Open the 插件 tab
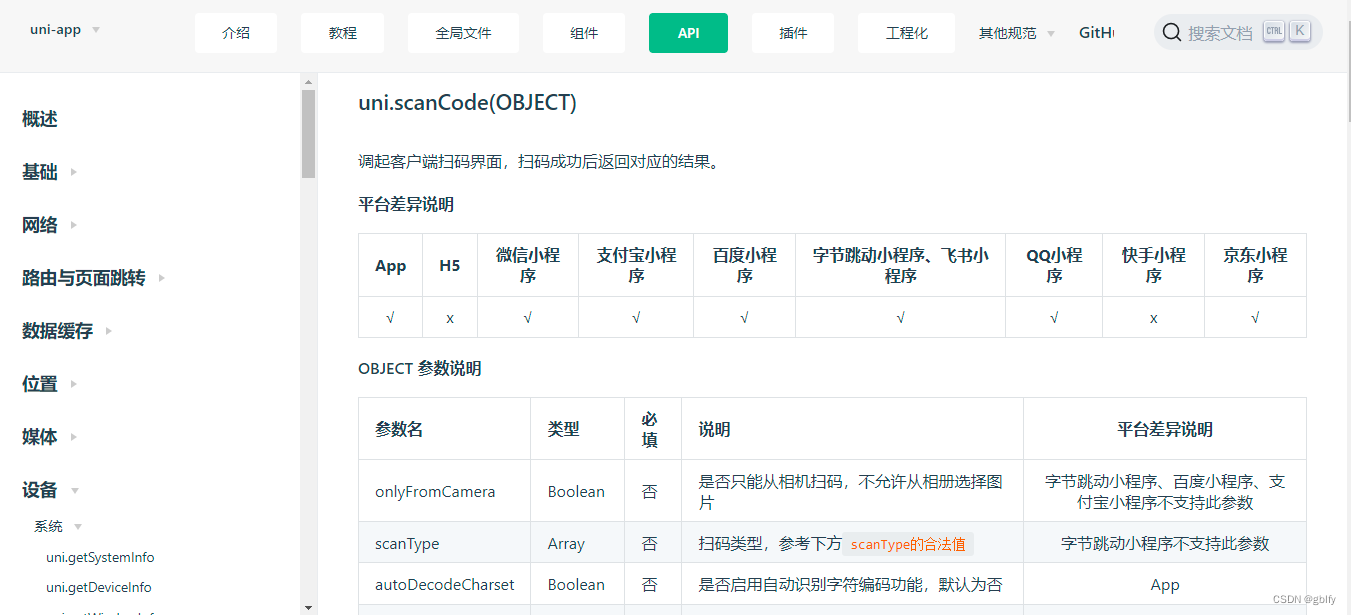Screen dimensions: 1351x615 pos(793,33)
